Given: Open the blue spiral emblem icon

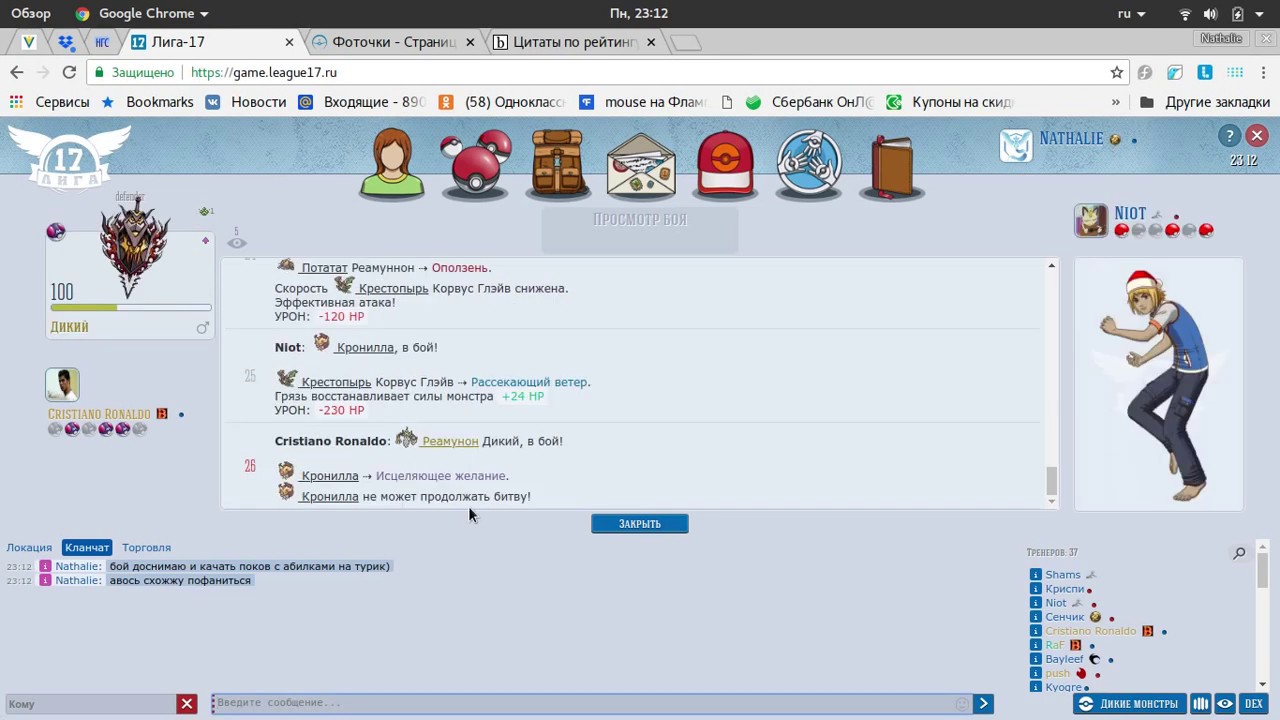Looking at the screenshot, I should click(809, 163).
